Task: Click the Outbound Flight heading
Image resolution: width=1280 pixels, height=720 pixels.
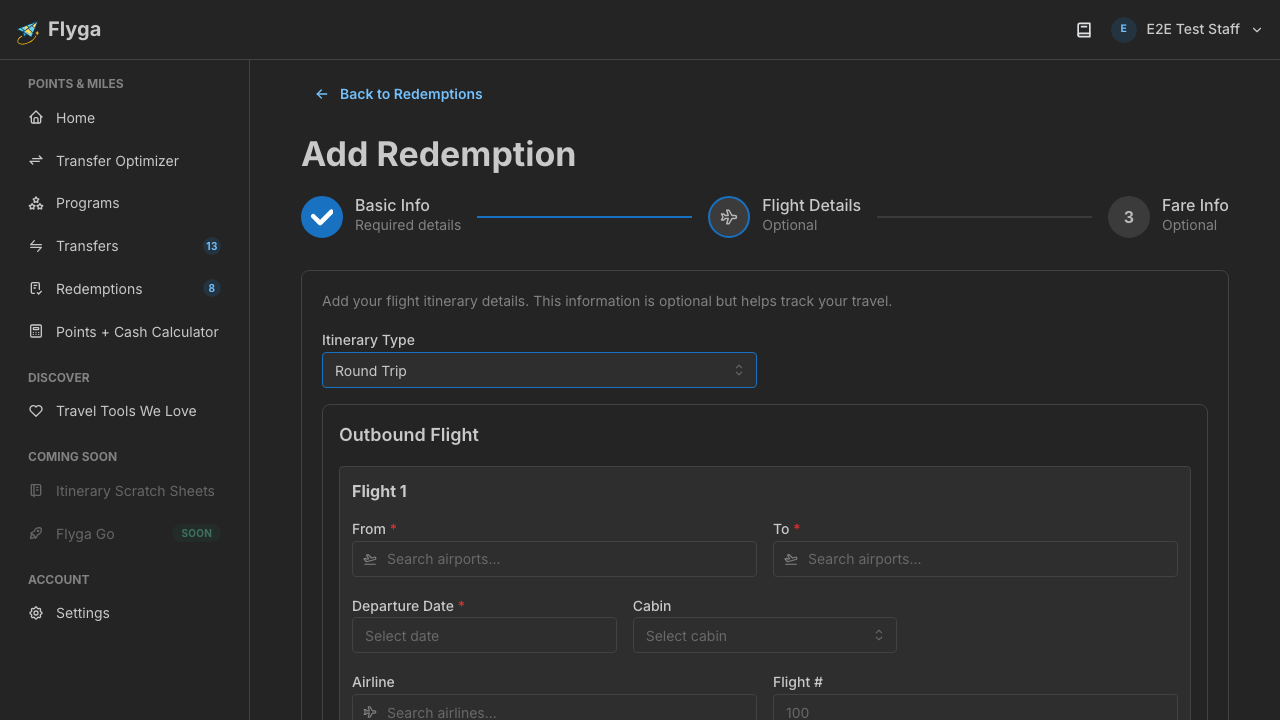Action: click(409, 435)
